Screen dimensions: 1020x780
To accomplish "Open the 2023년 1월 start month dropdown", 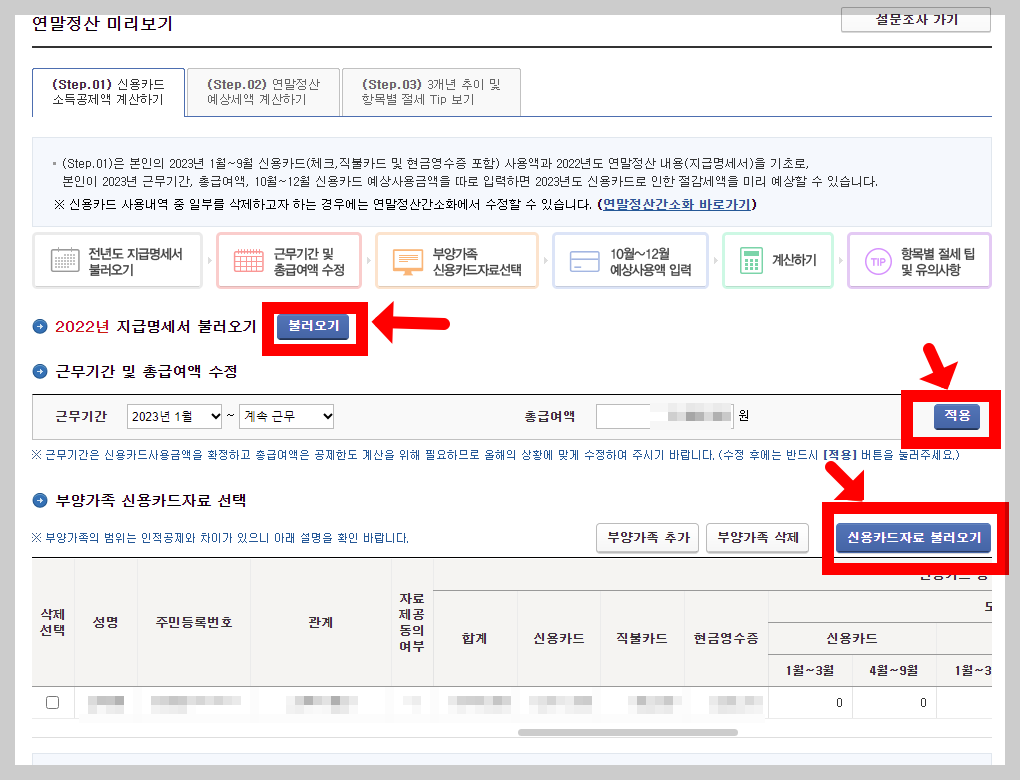I will click(175, 416).
